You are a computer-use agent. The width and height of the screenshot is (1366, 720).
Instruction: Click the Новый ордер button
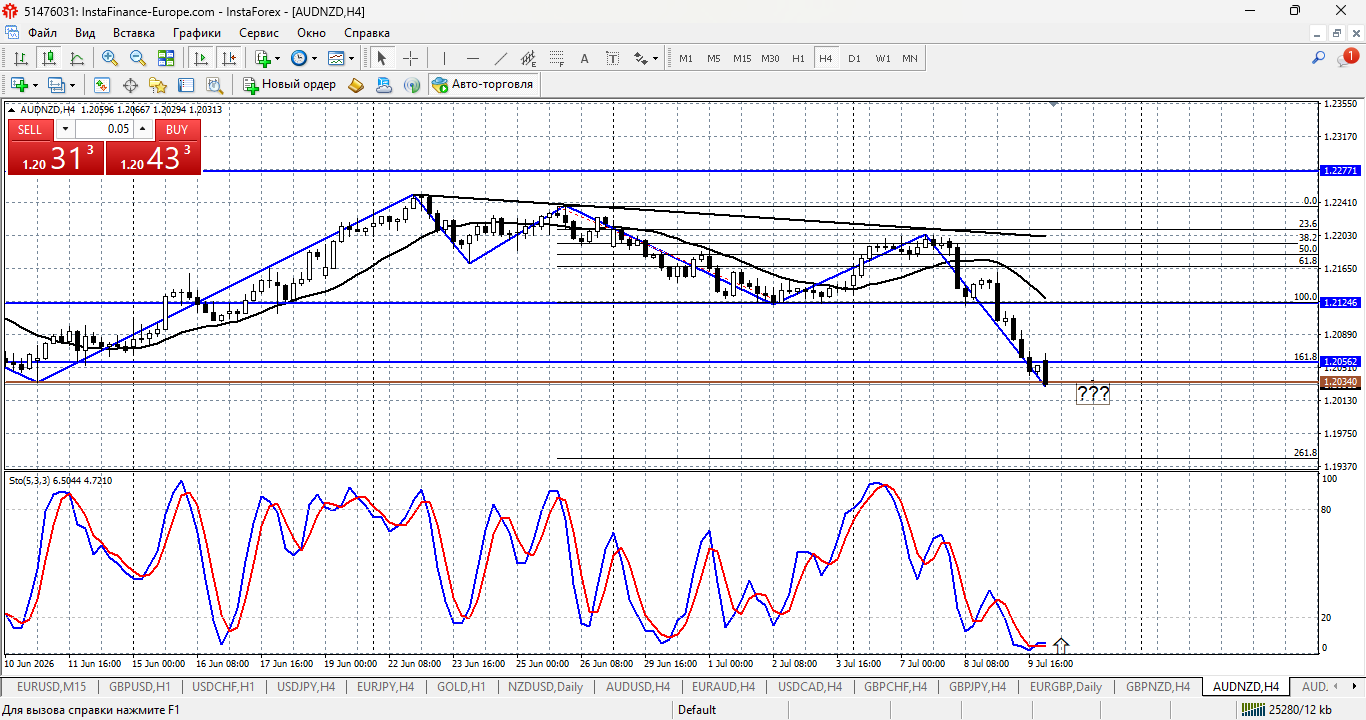(x=290, y=85)
